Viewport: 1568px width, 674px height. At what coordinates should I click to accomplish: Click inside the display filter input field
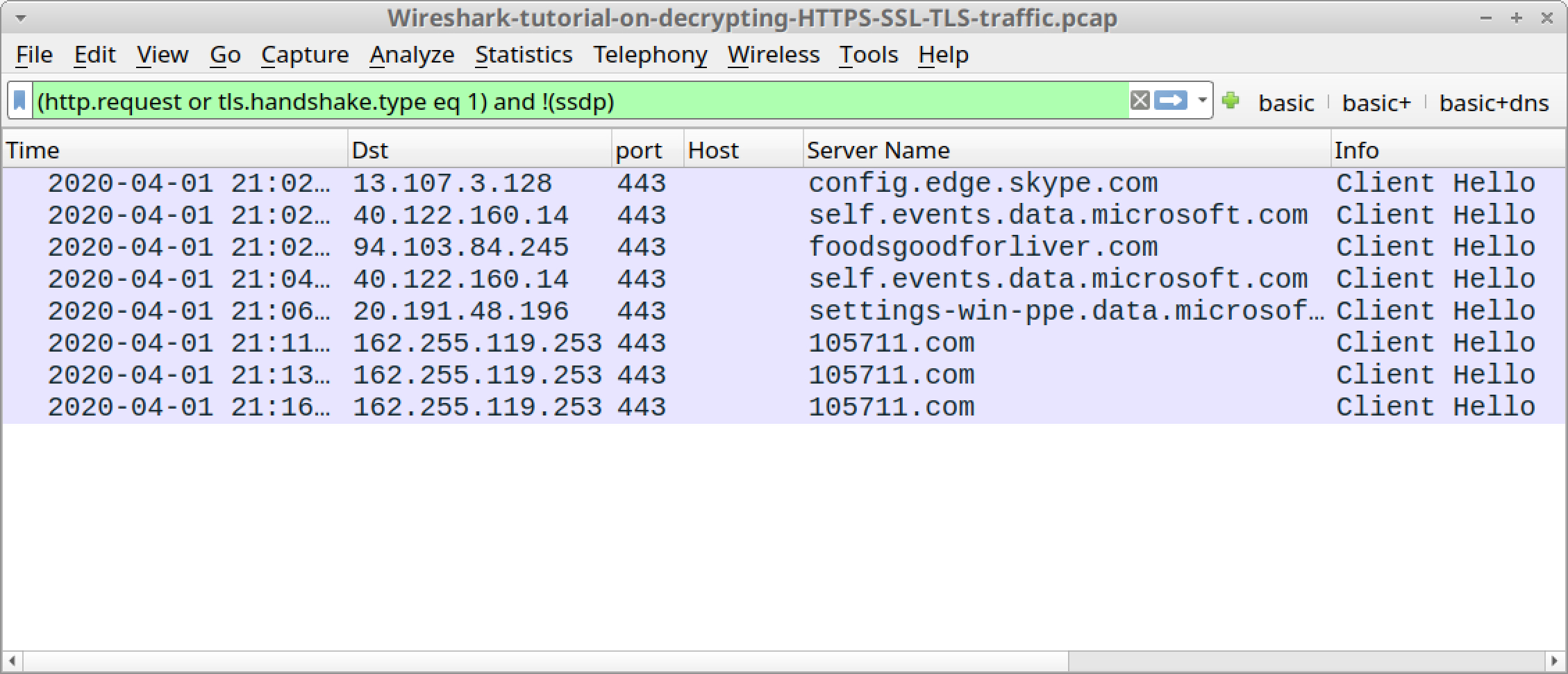[x=556, y=101]
